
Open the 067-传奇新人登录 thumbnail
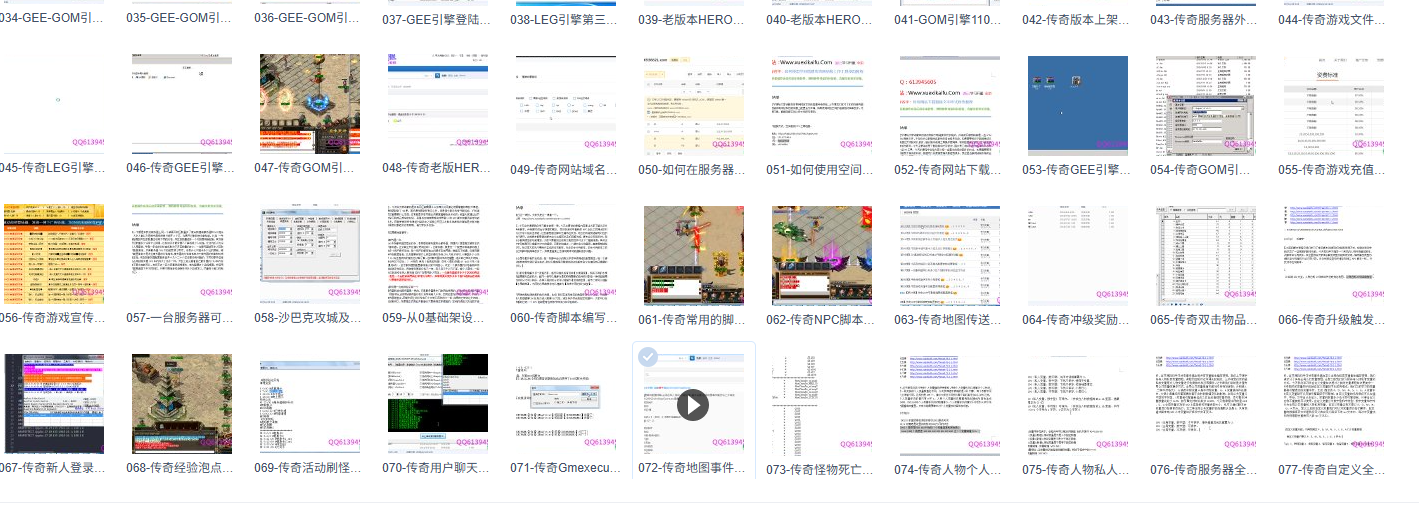point(54,404)
